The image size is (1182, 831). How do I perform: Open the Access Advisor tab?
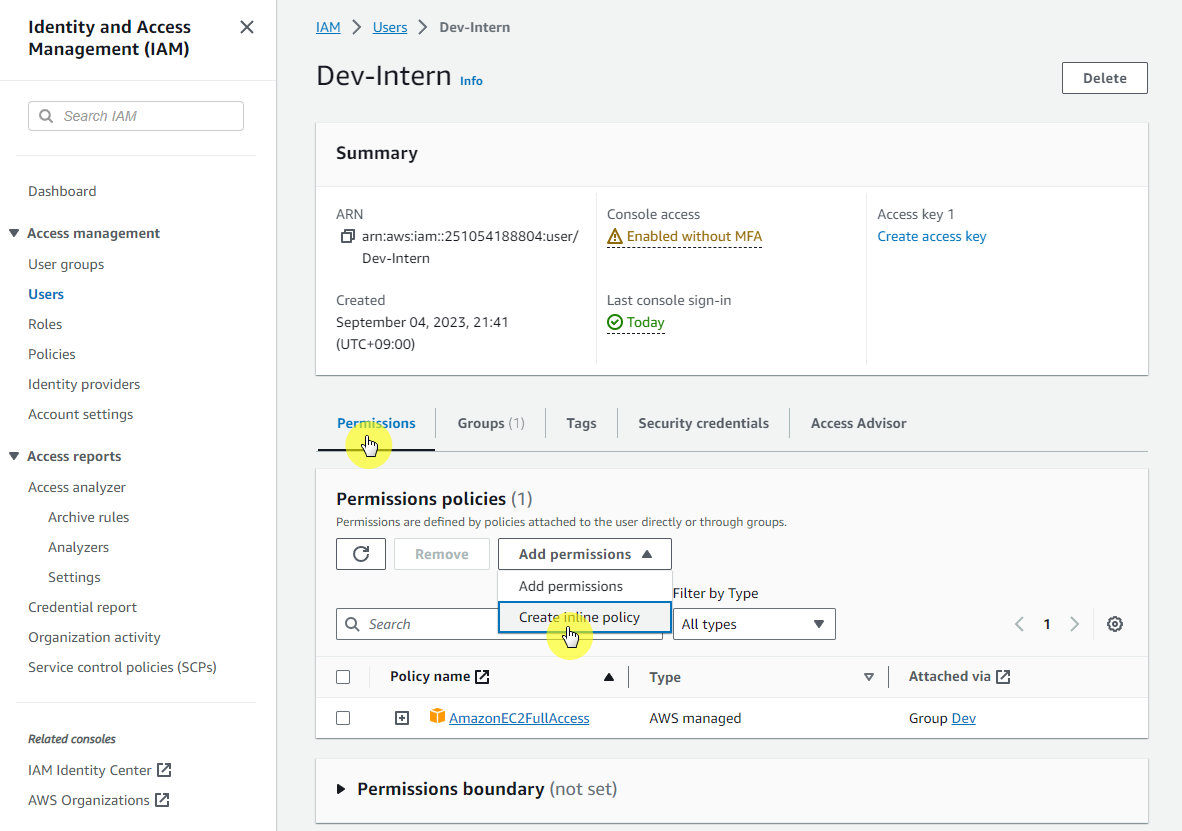pos(859,423)
